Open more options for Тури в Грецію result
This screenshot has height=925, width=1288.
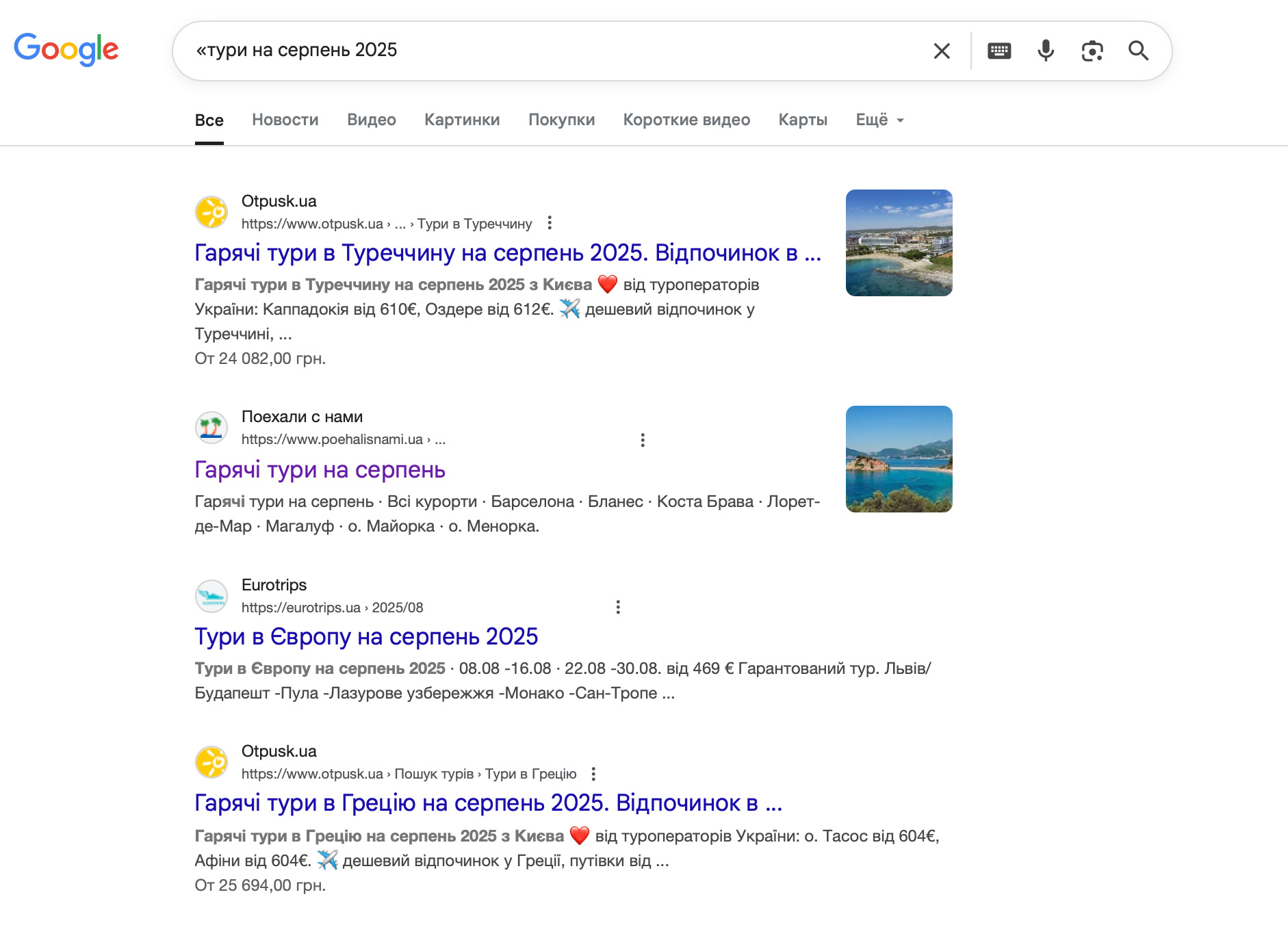click(x=593, y=774)
